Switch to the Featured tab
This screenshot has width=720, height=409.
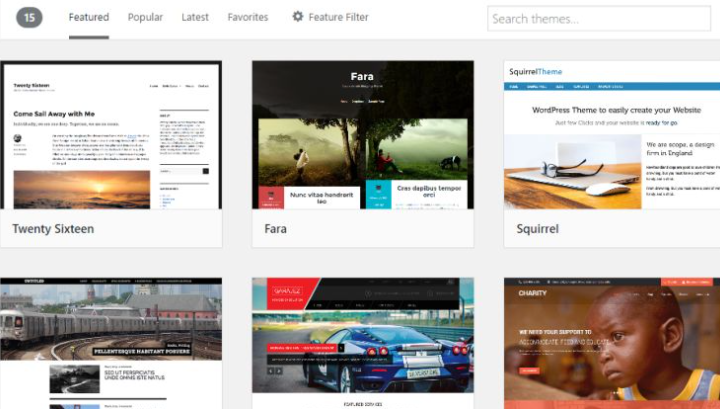[x=89, y=17]
